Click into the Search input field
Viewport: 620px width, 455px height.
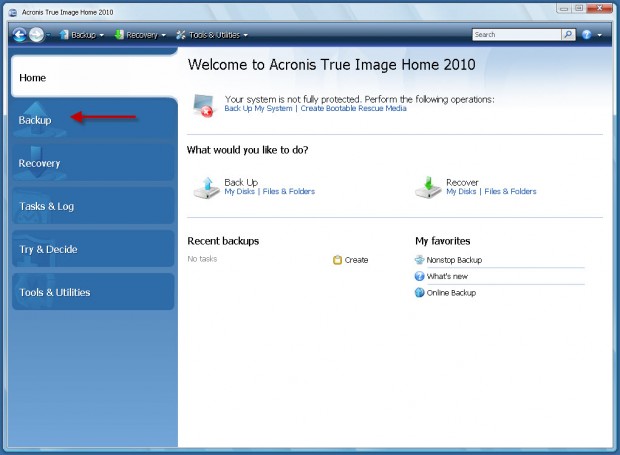(x=515, y=34)
